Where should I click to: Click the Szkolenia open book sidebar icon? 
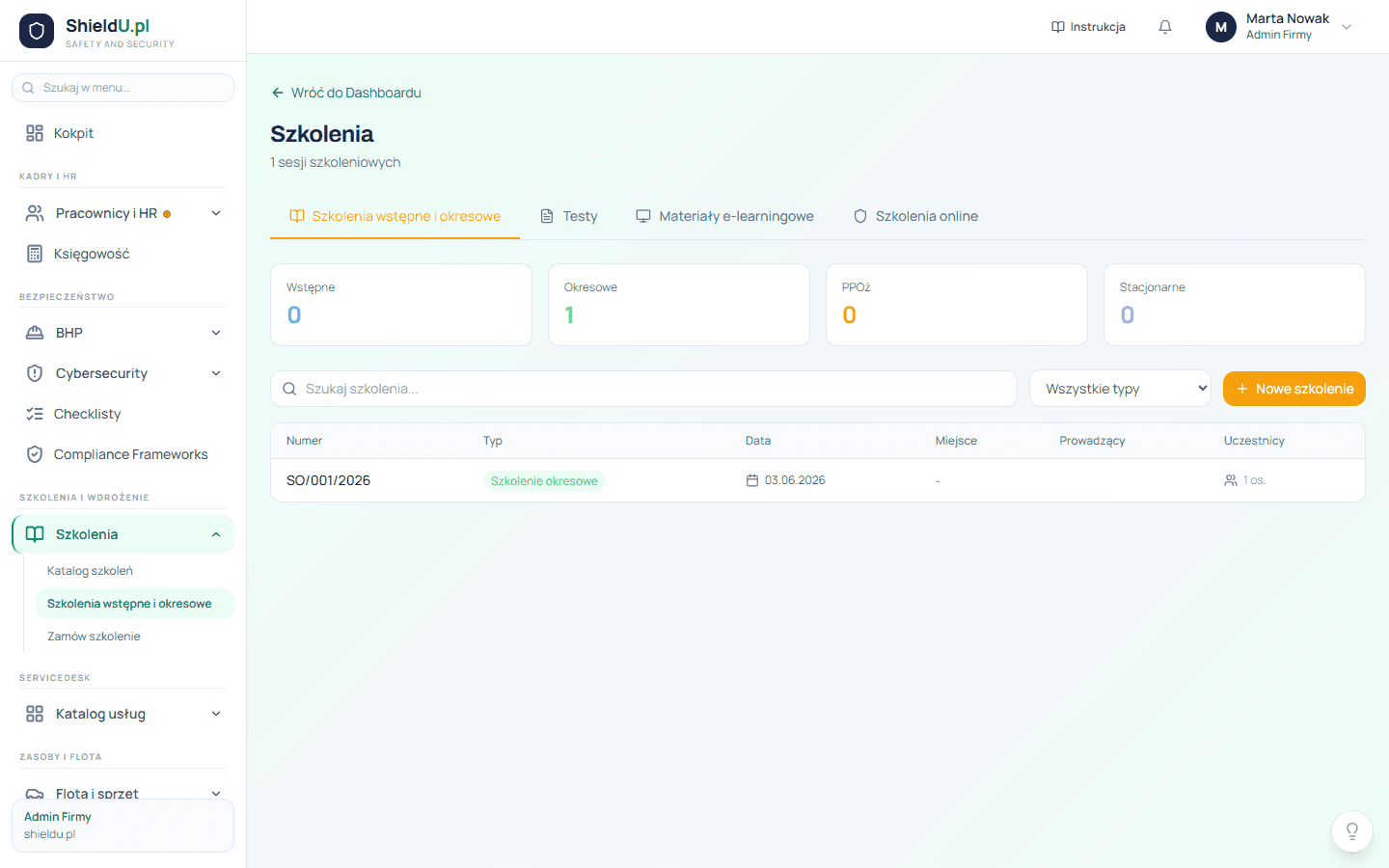[35, 534]
